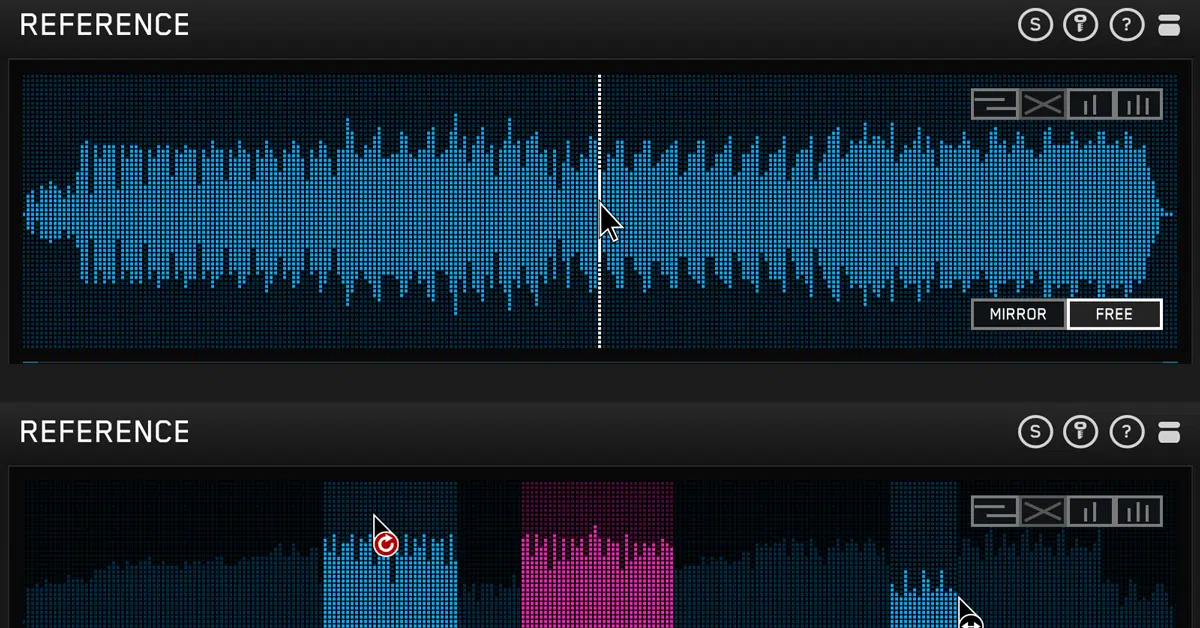1200x628 pixels.
Task: Select the offset-lines view icon above the MIRROR button
Action: [x=995, y=104]
